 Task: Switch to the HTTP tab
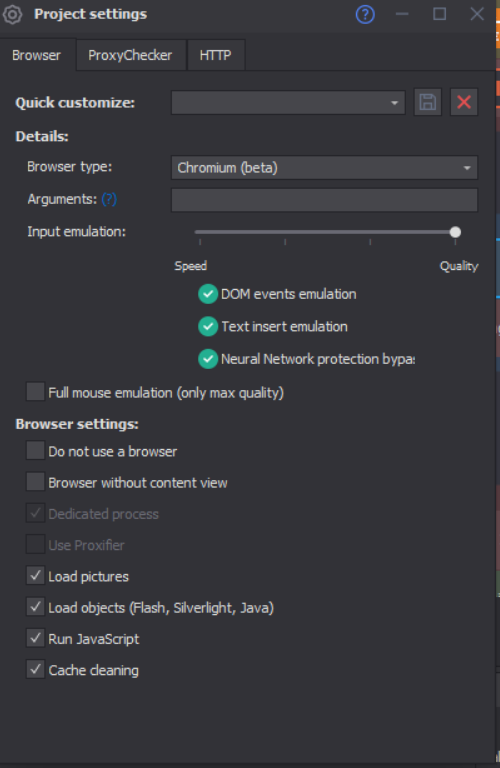click(x=215, y=55)
